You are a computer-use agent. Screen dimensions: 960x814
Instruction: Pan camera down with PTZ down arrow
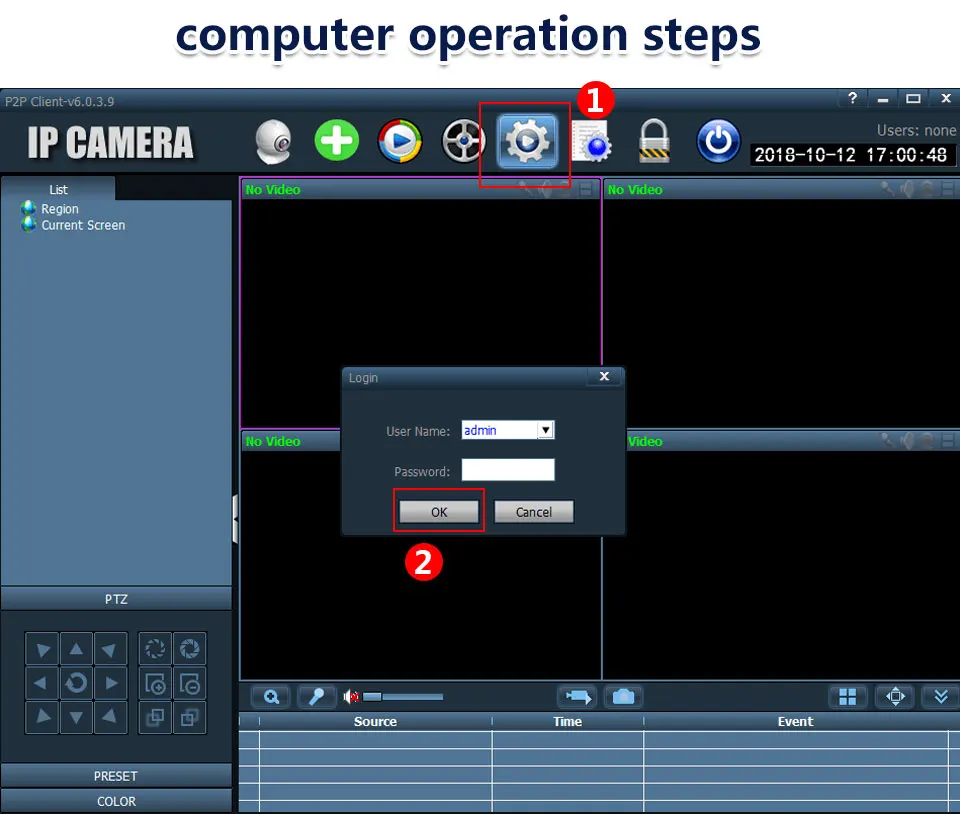tap(76, 717)
